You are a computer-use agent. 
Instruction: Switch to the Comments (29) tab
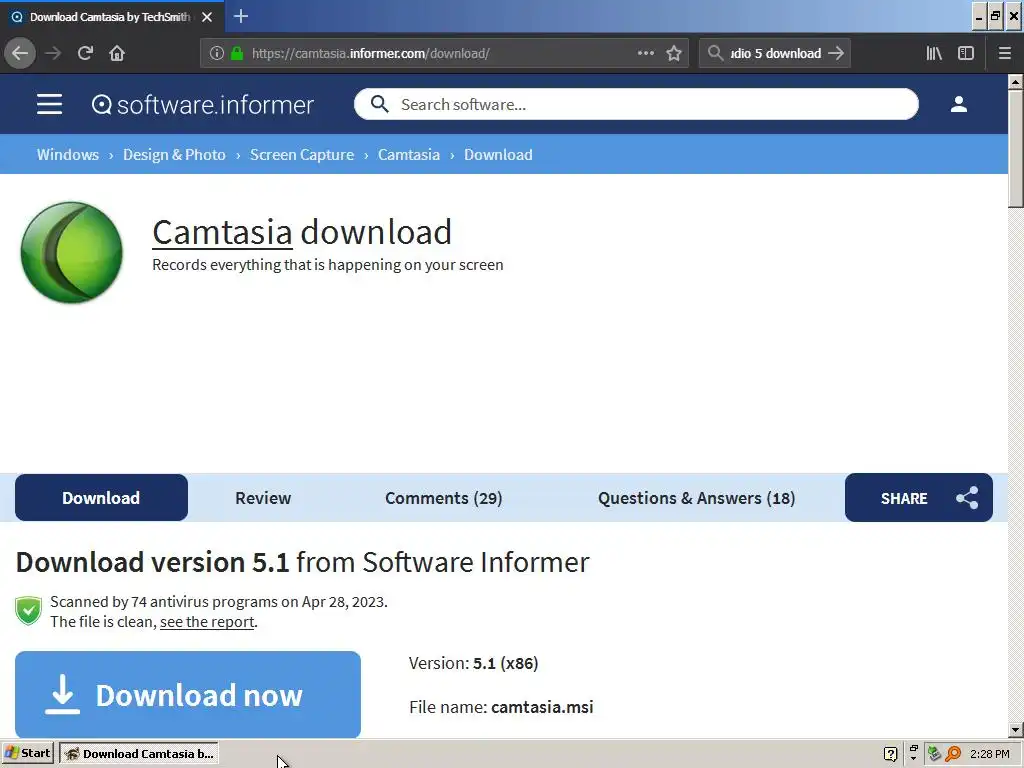(443, 498)
